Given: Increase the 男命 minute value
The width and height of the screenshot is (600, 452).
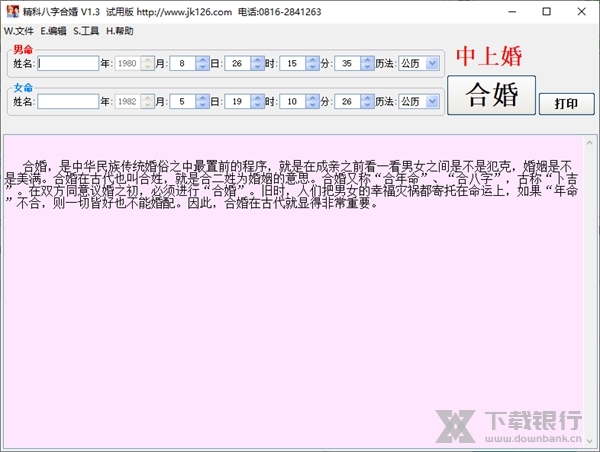Looking at the screenshot, I should (x=368, y=60).
